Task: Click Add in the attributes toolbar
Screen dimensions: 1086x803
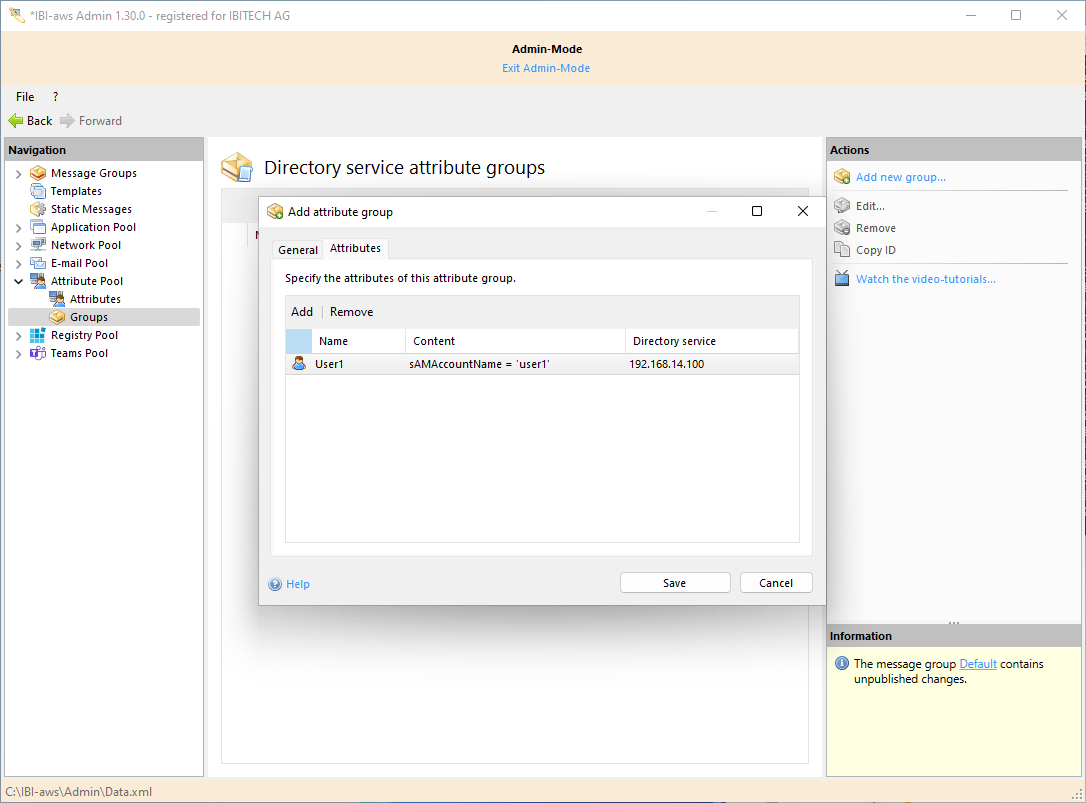Action: click(x=302, y=312)
